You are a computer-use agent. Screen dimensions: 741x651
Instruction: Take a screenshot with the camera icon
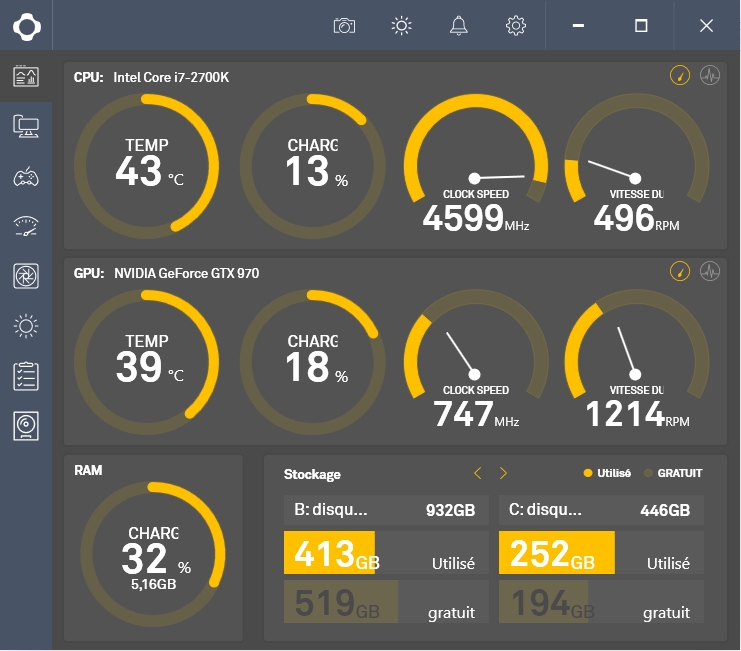pyautogui.click(x=344, y=26)
